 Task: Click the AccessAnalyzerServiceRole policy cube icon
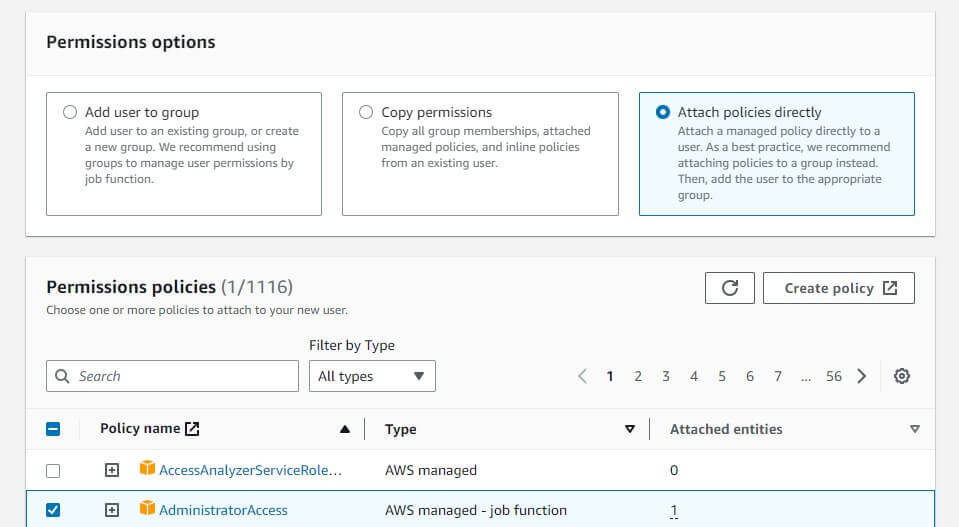point(147,468)
